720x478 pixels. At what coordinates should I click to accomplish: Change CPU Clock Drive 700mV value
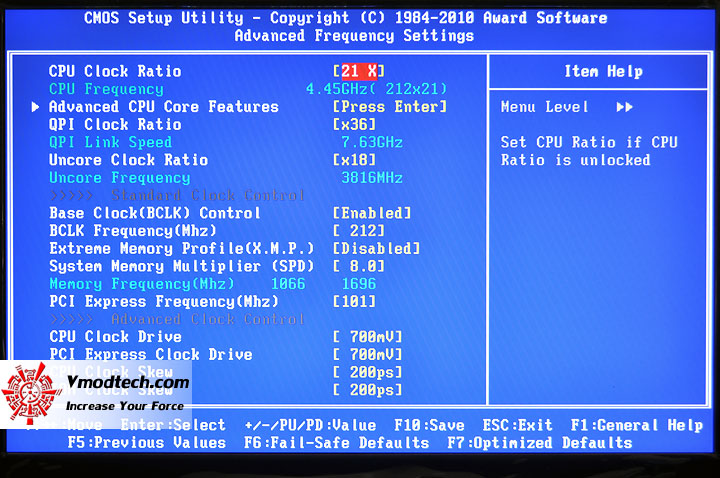coord(368,337)
